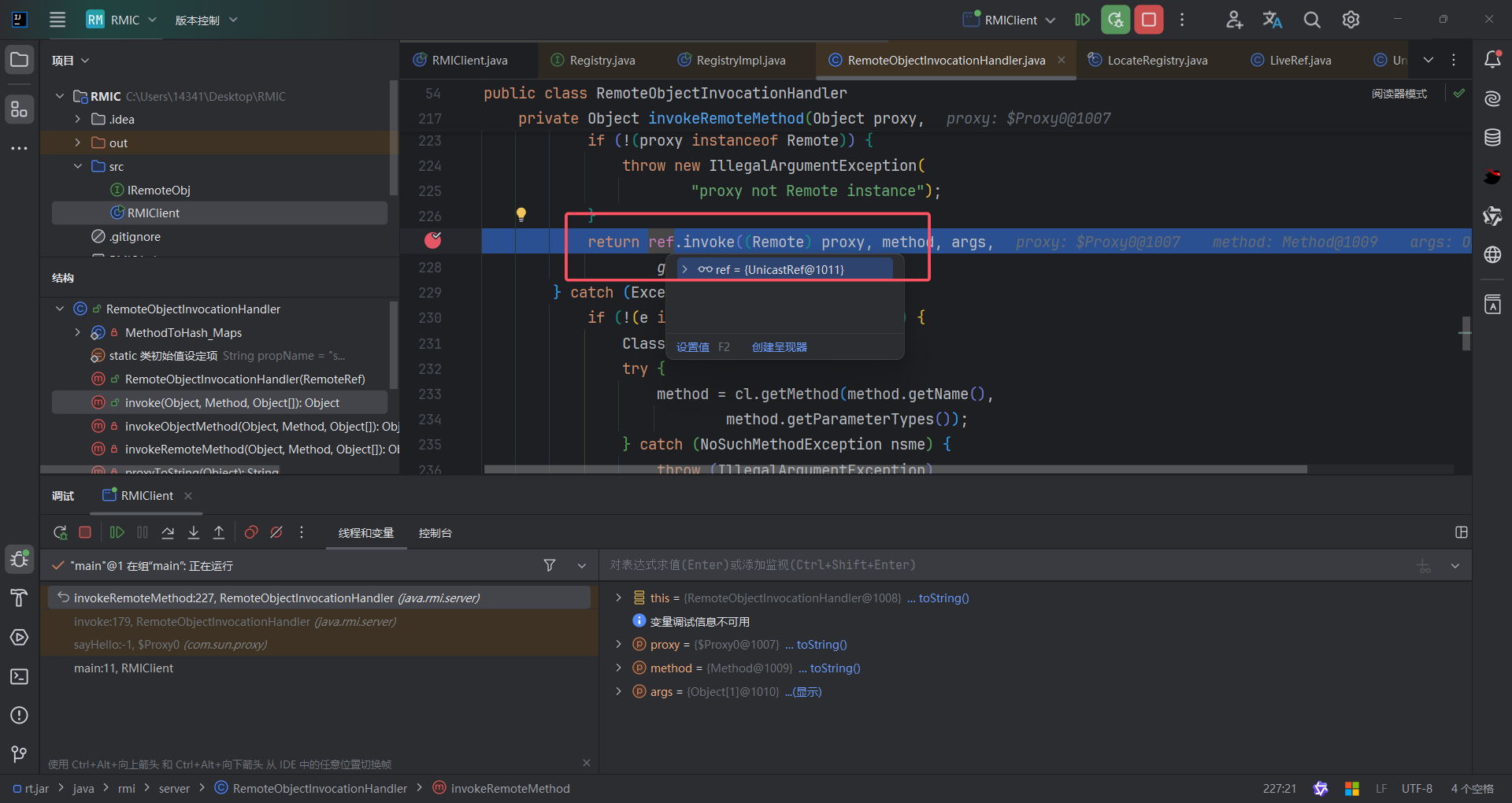Switch to the Console tab

pos(435,533)
